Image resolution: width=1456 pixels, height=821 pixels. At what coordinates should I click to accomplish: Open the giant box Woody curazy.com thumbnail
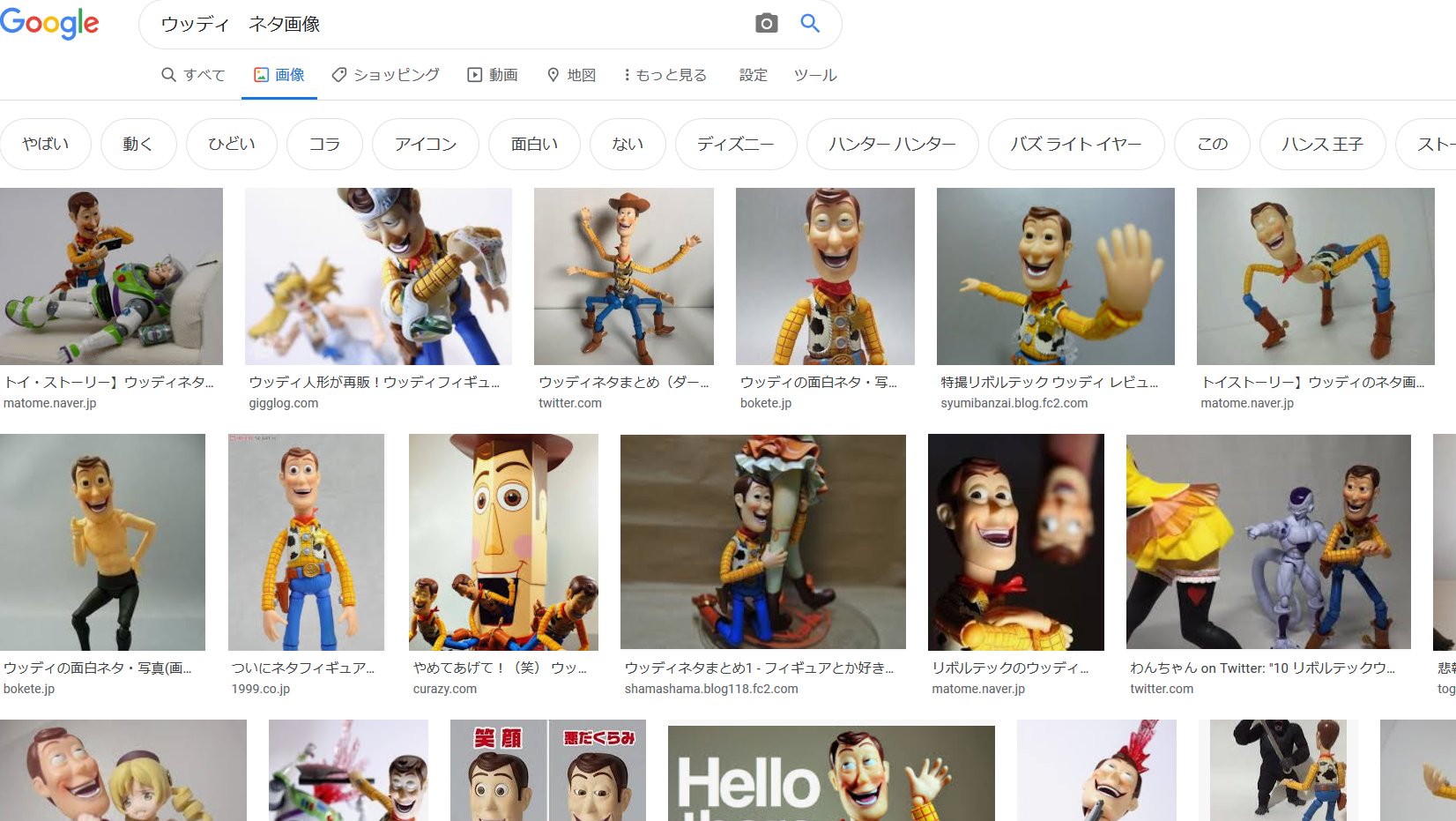pos(503,542)
